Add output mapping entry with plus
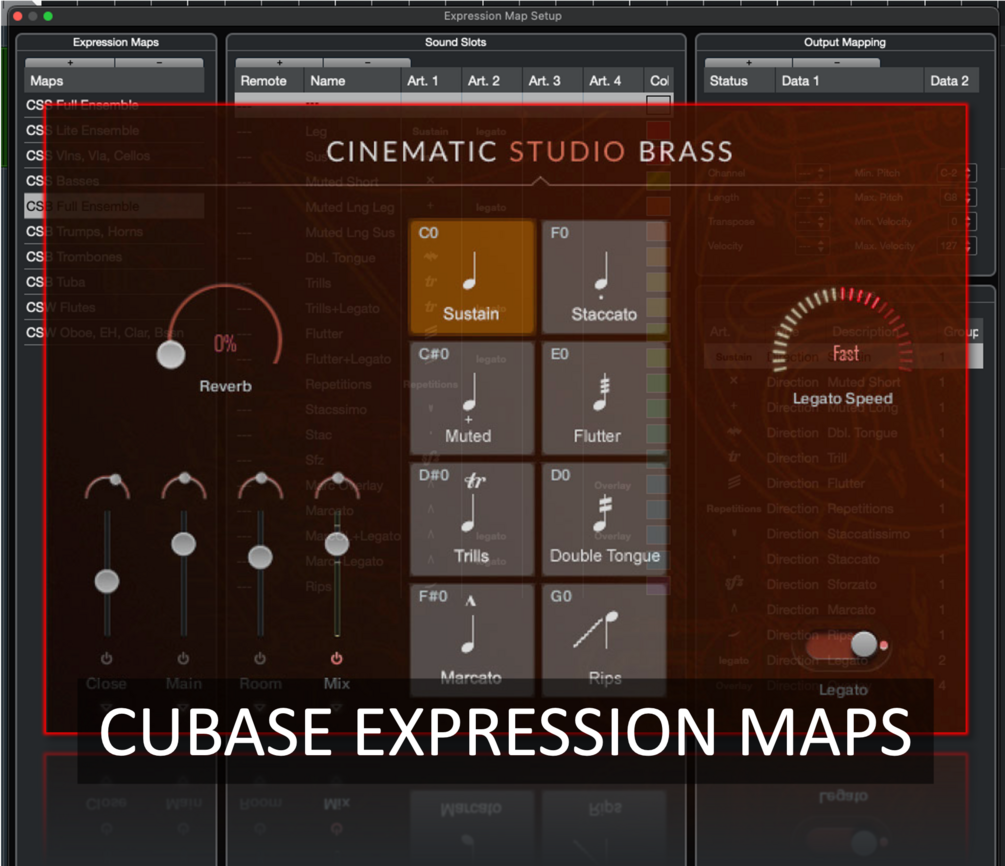1005x866 pixels. (749, 63)
